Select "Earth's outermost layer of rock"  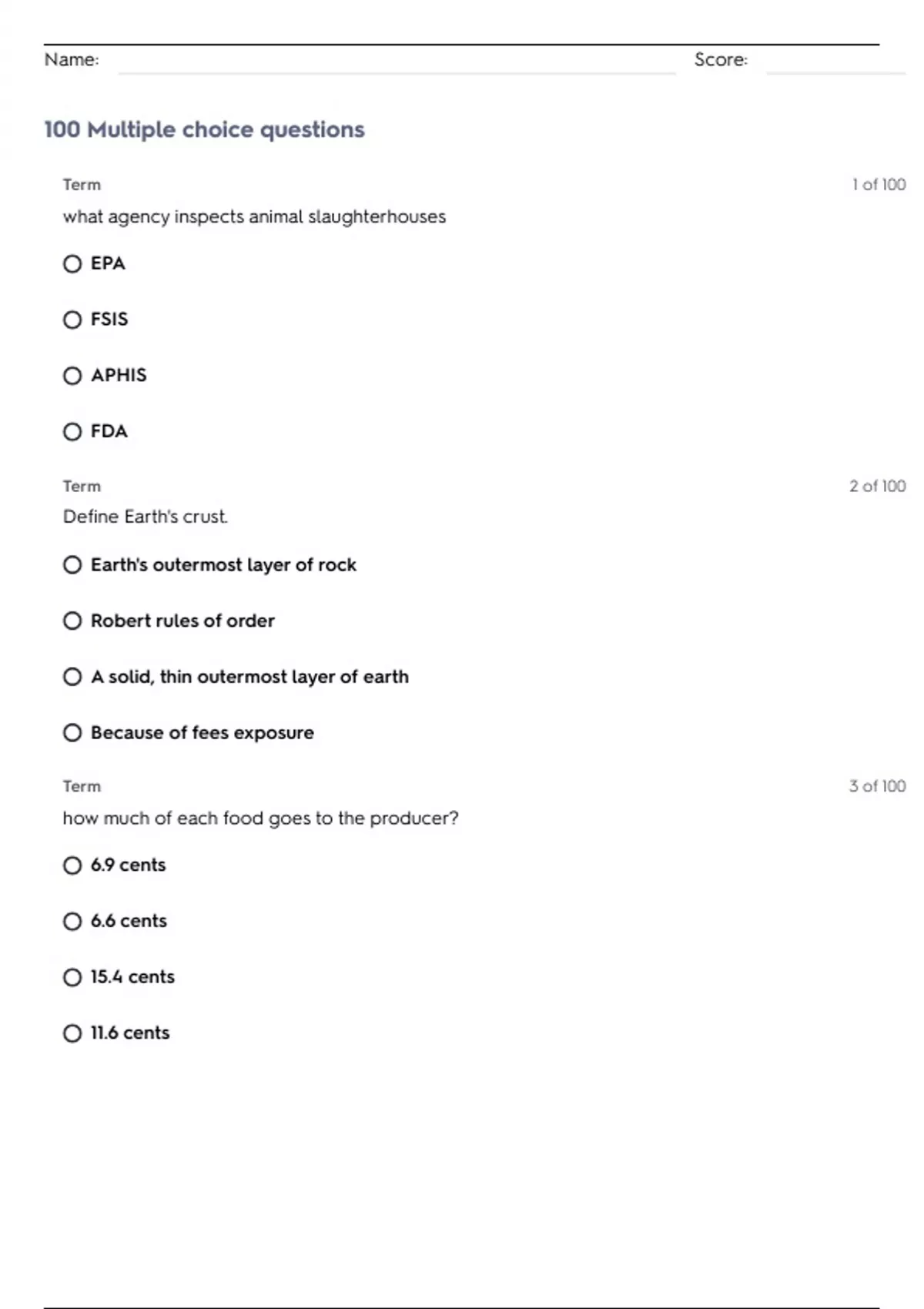pos(72,565)
